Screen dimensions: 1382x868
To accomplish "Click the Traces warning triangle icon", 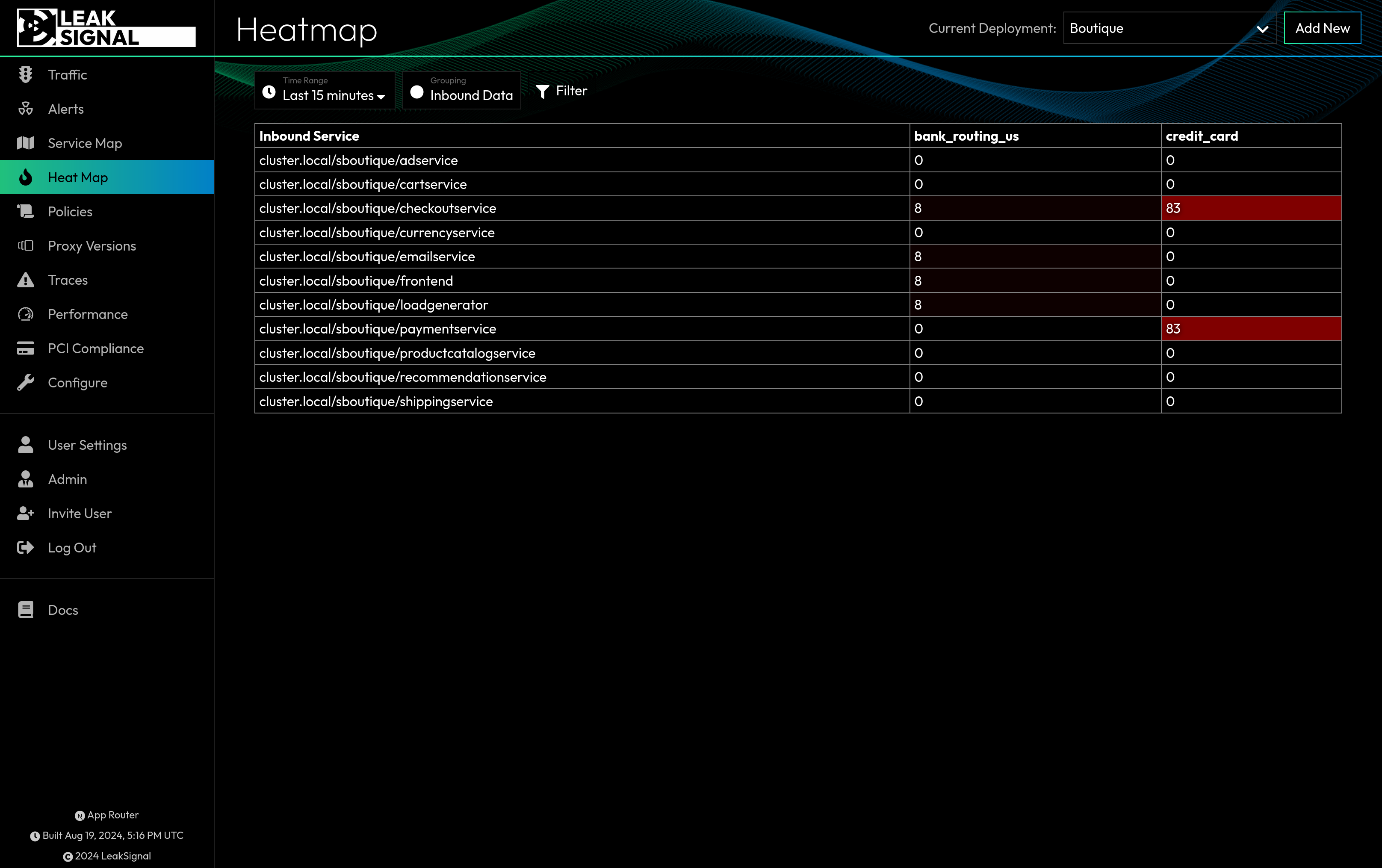I will coord(25,280).
